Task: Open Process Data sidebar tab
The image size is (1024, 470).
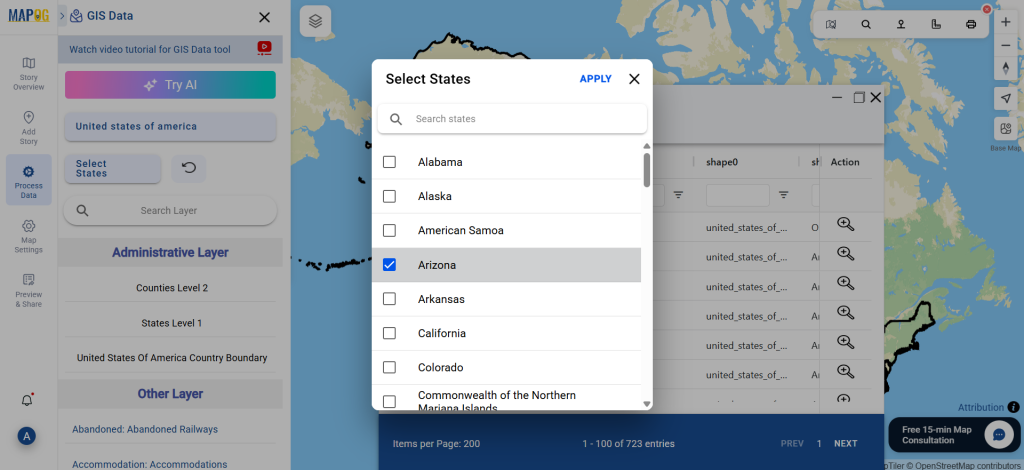Action: [29, 180]
